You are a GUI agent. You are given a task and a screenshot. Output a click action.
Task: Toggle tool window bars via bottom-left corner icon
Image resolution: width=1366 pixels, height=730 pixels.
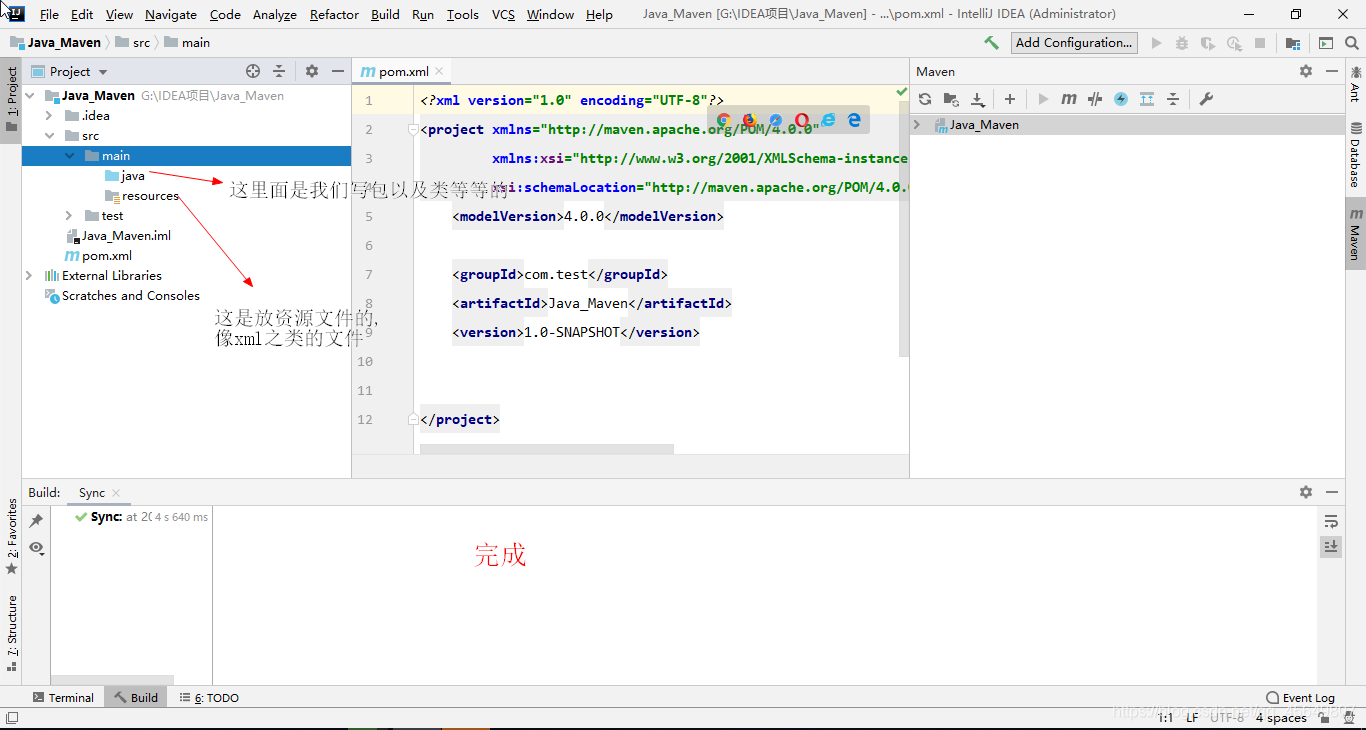tap(12, 718)
